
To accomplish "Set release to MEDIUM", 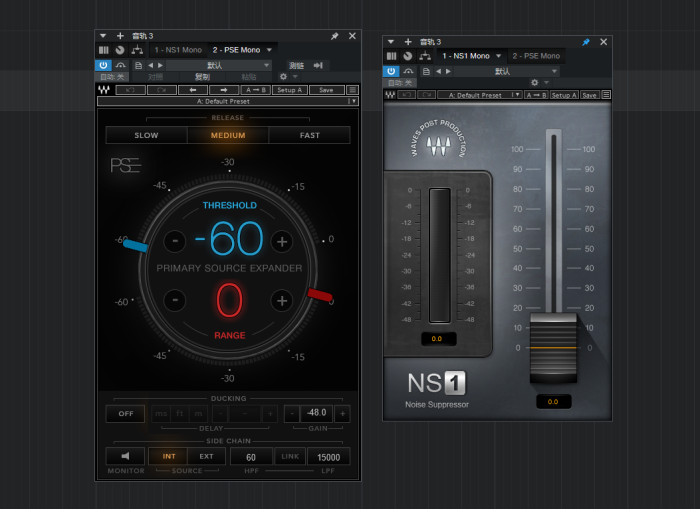I will (228, 135).
